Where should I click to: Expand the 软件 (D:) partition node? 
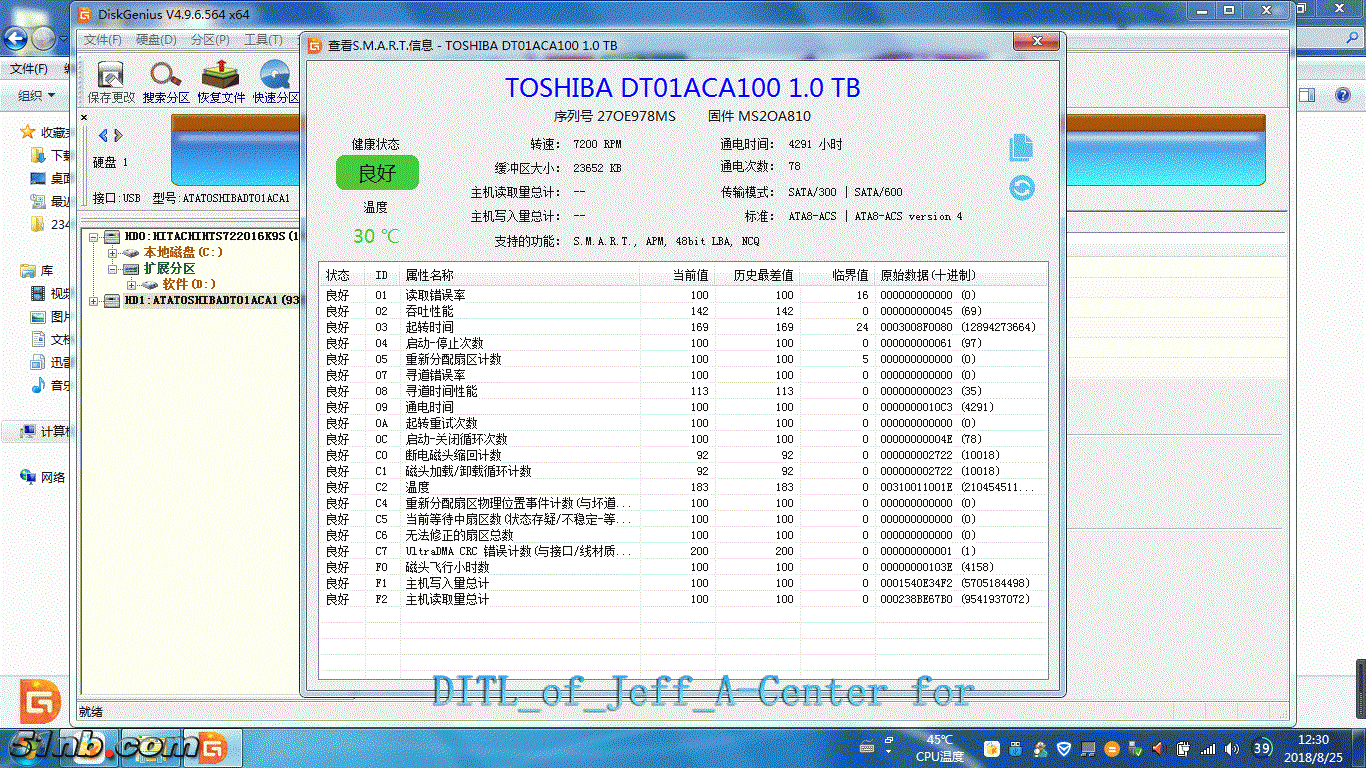(x=131, y=285)
